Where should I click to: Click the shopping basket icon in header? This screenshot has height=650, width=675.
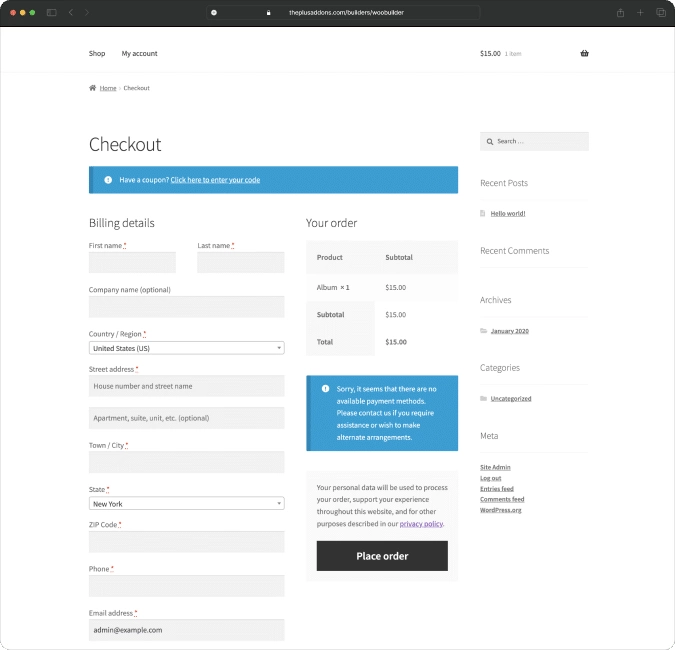[x=584, y=53]
